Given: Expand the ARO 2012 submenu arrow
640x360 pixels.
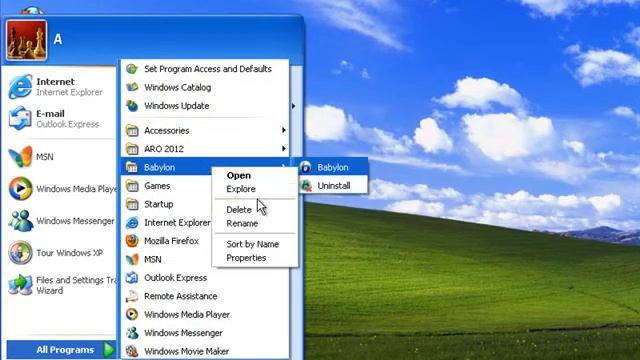Looking at the screenshot, I should coord(284,149).
